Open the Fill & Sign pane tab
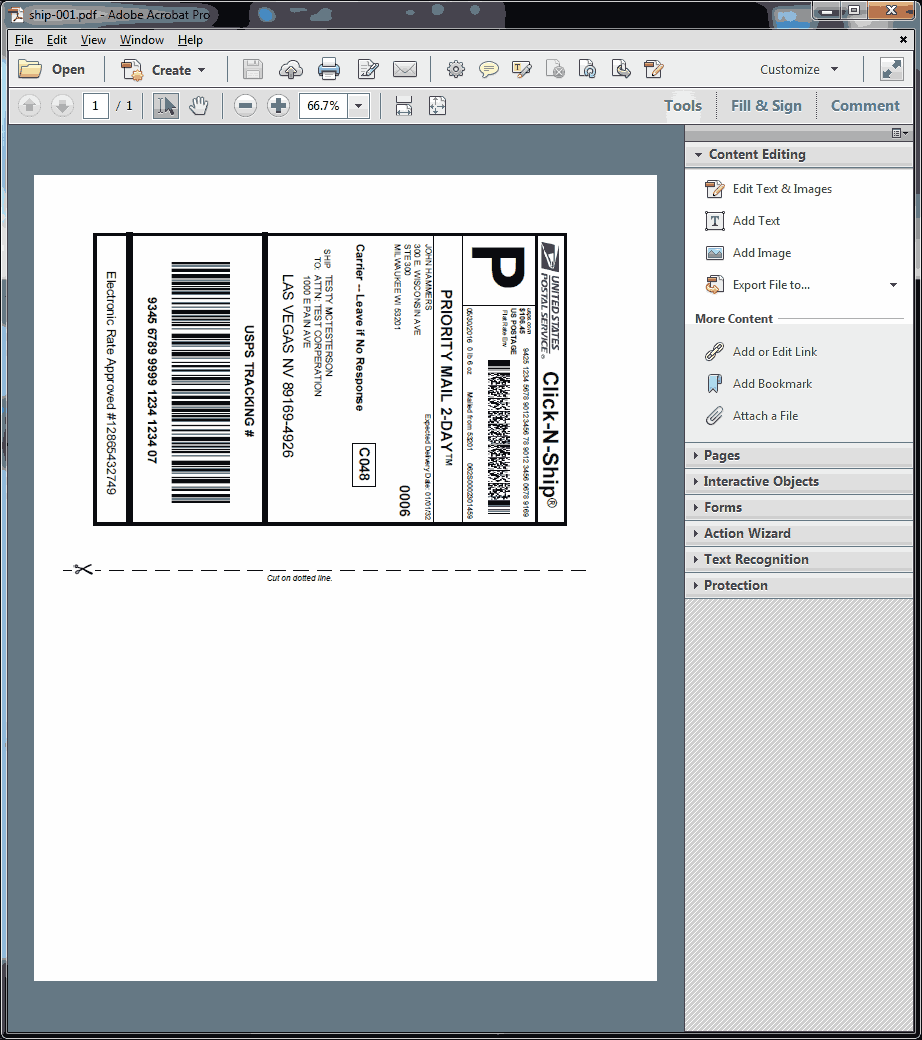922x1040 pixels. 766,105
